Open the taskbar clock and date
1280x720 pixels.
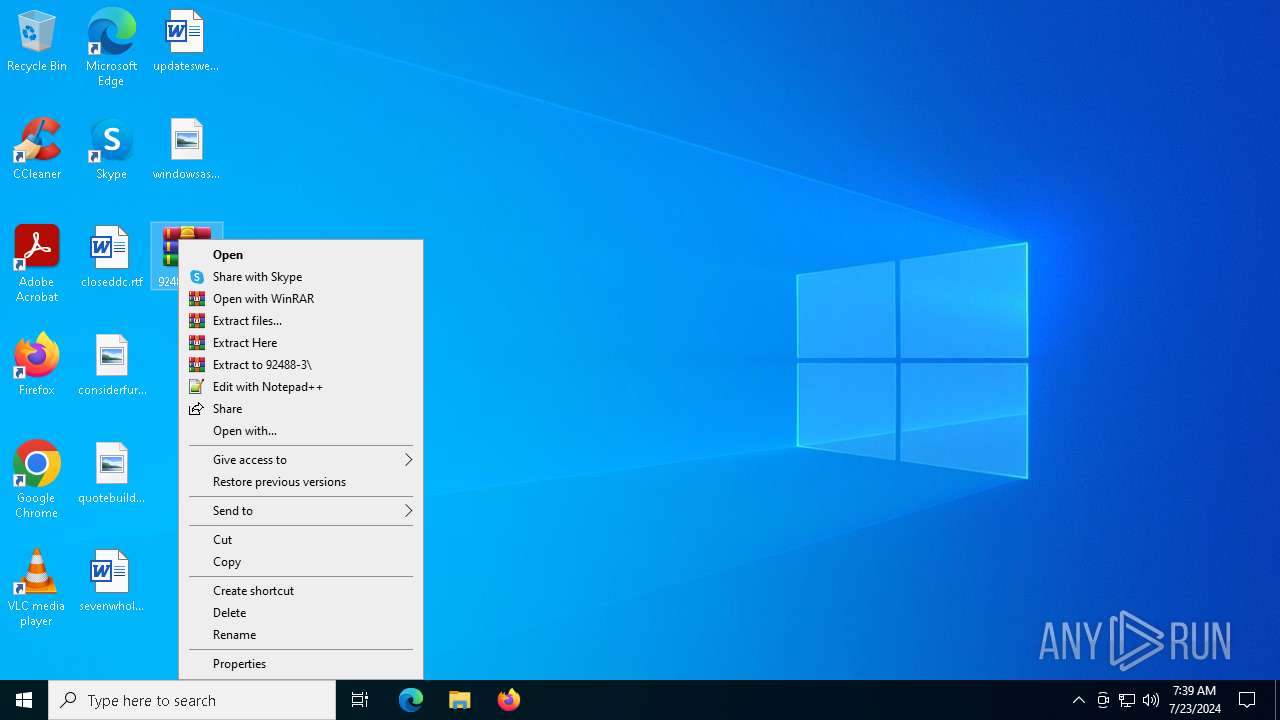click(x=1194, y=700)
